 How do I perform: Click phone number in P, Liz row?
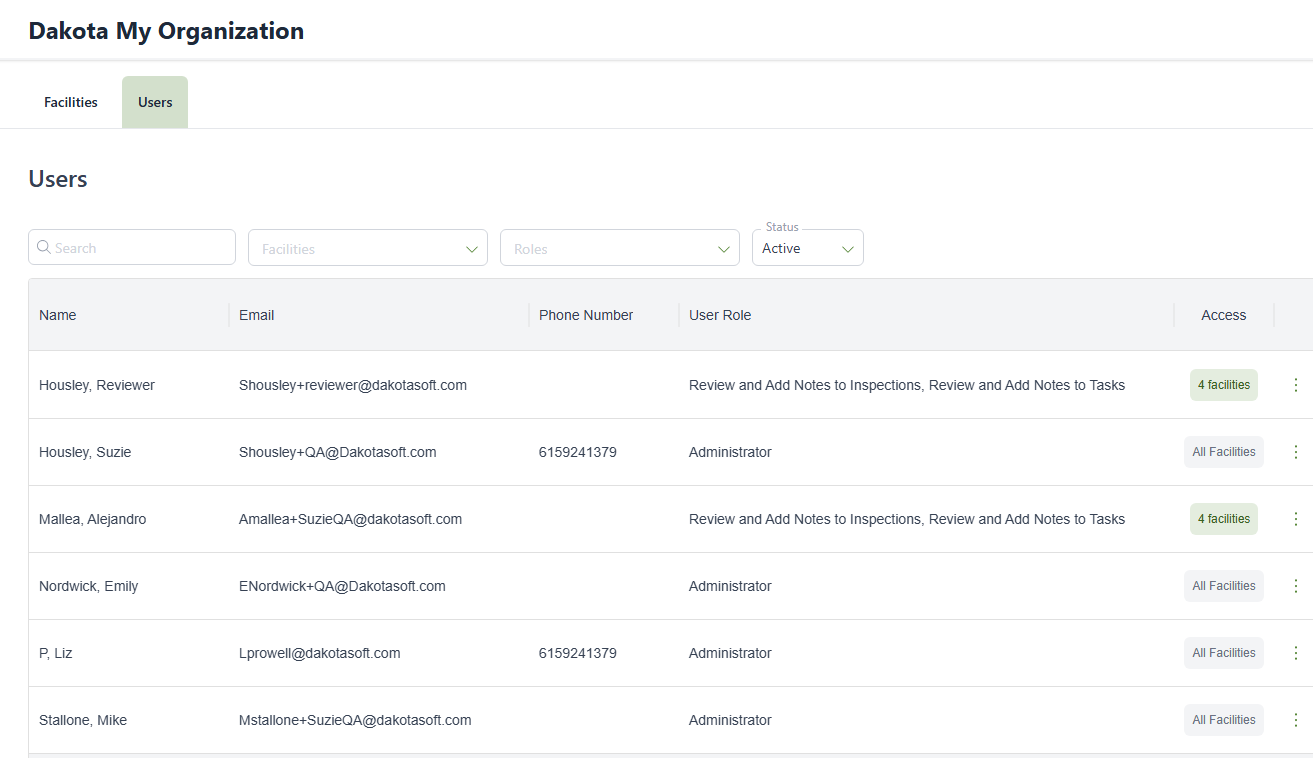coord(578,653)
